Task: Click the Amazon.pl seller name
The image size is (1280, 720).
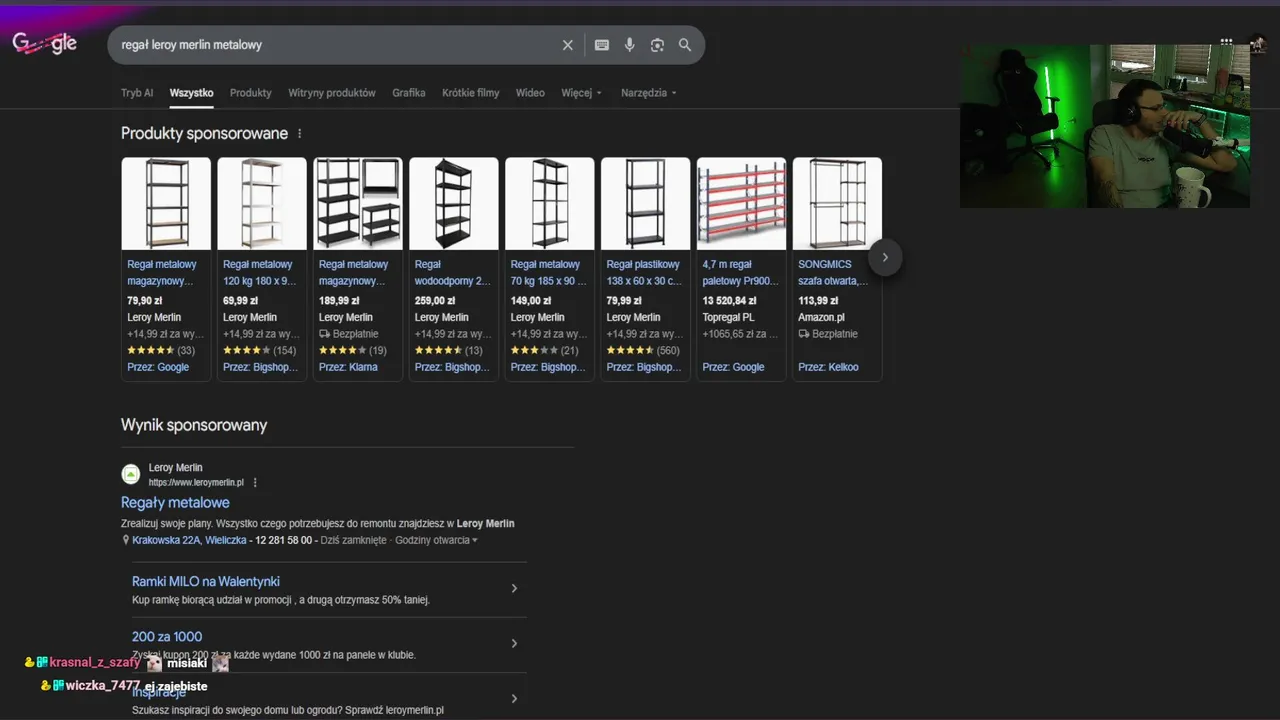Action: tap(821, 317)
